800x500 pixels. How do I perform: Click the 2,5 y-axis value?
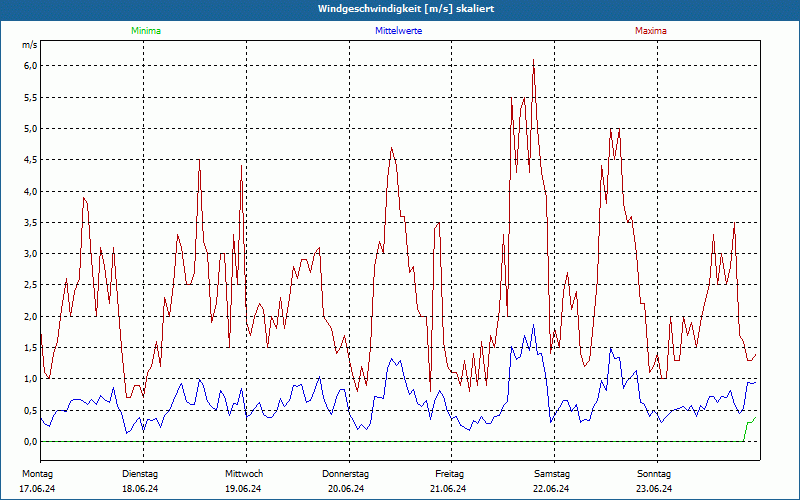tap(31, 285)
